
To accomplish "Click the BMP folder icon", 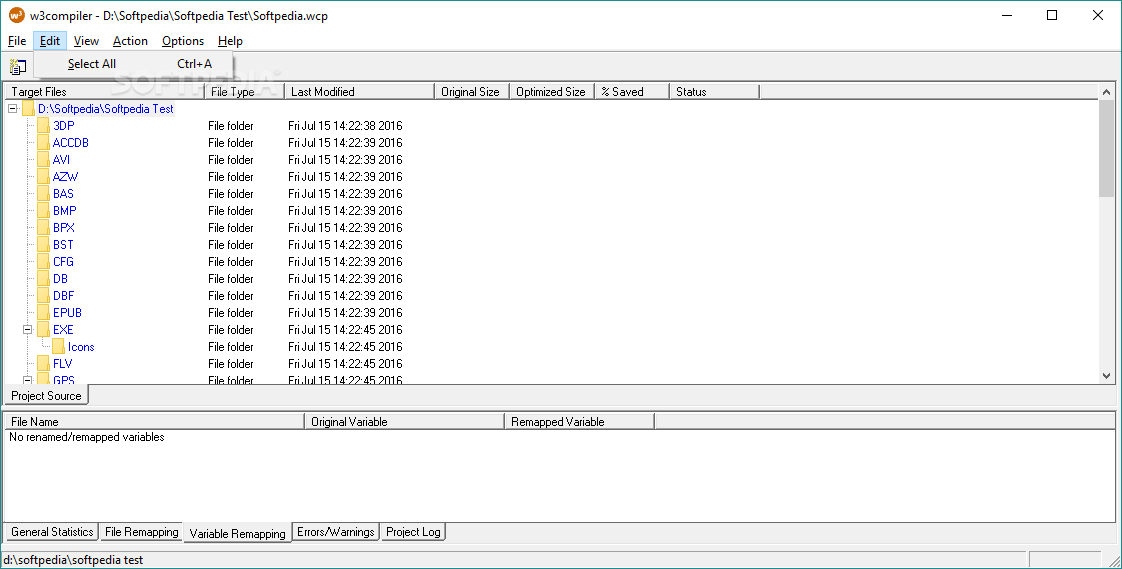I will (43, 210).
